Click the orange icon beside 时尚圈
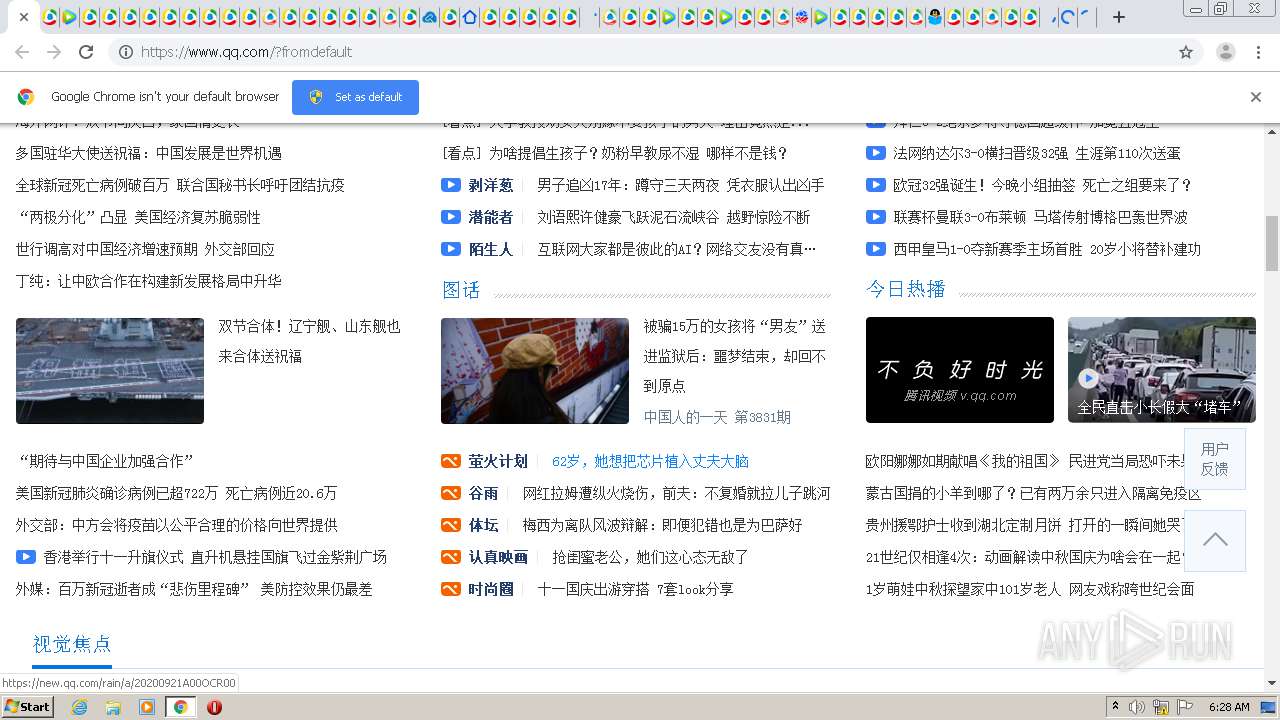This screenshot has height=720, width=1280. pos(451,589)
